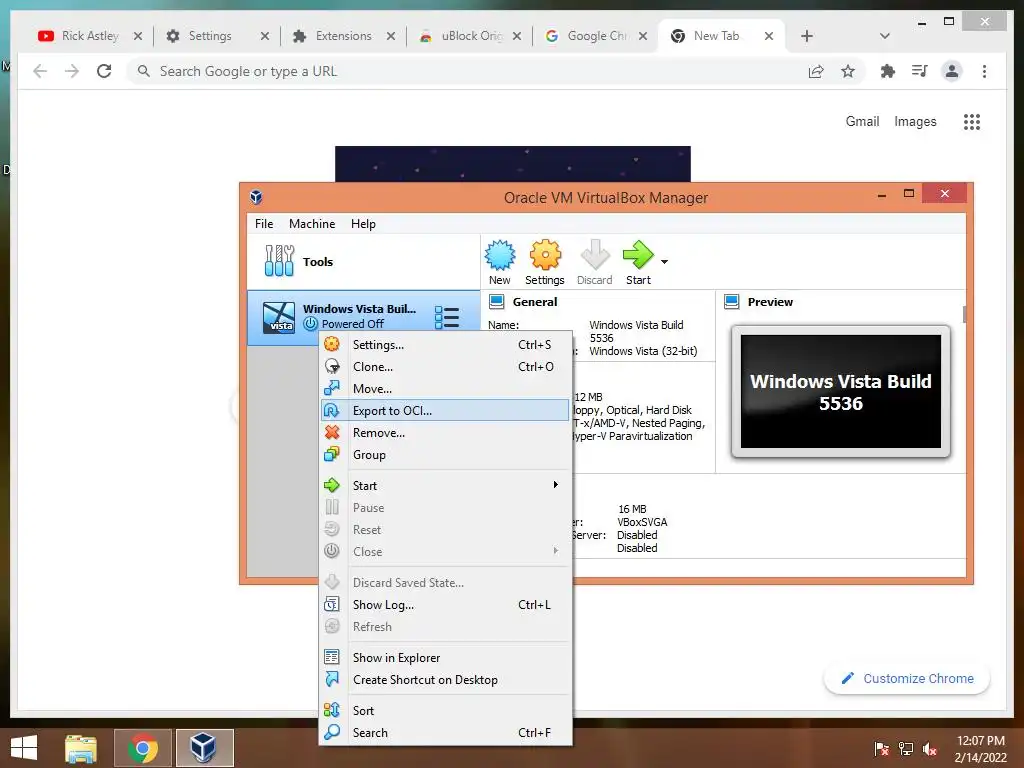Open a new Chrome tab with plus button
This screenshot has width=1024, height=768.
coord(807,36)
